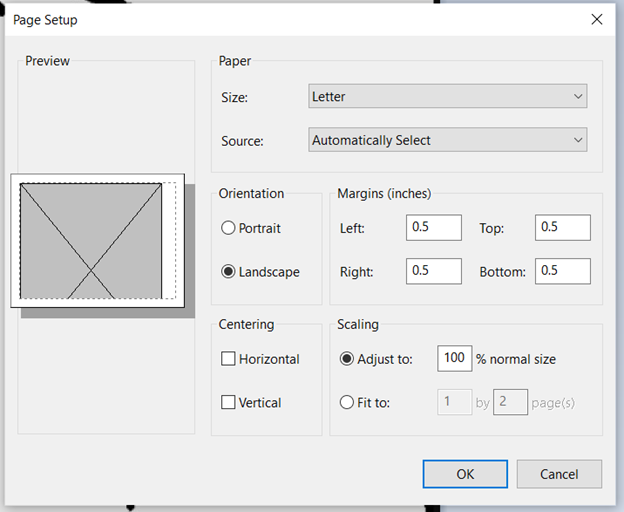Click the Adjust to percentage field

point(454,358)
